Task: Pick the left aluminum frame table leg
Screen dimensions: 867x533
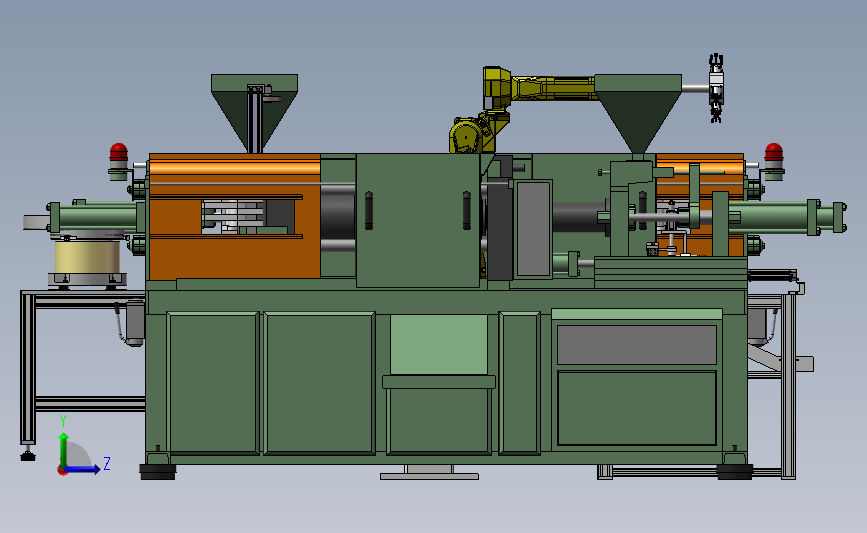Action: (28, 367)
